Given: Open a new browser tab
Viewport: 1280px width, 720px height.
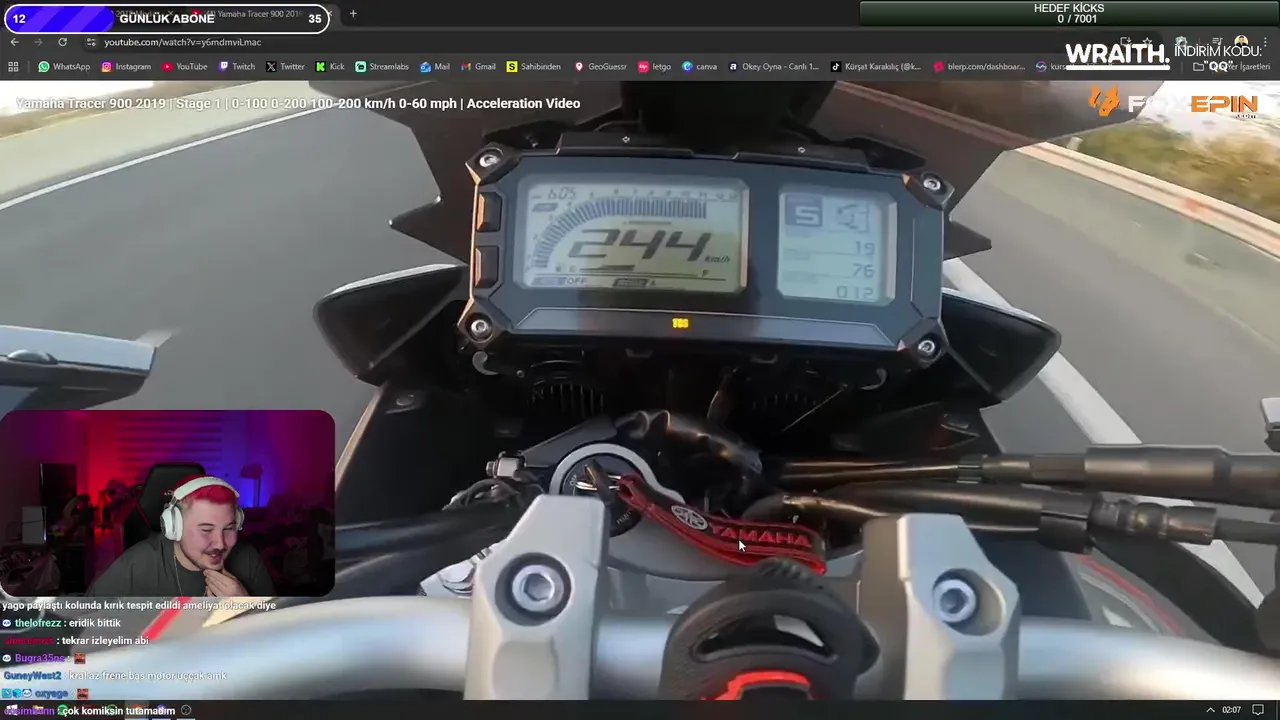Looking at the screenshot, I should pos(352,14).
